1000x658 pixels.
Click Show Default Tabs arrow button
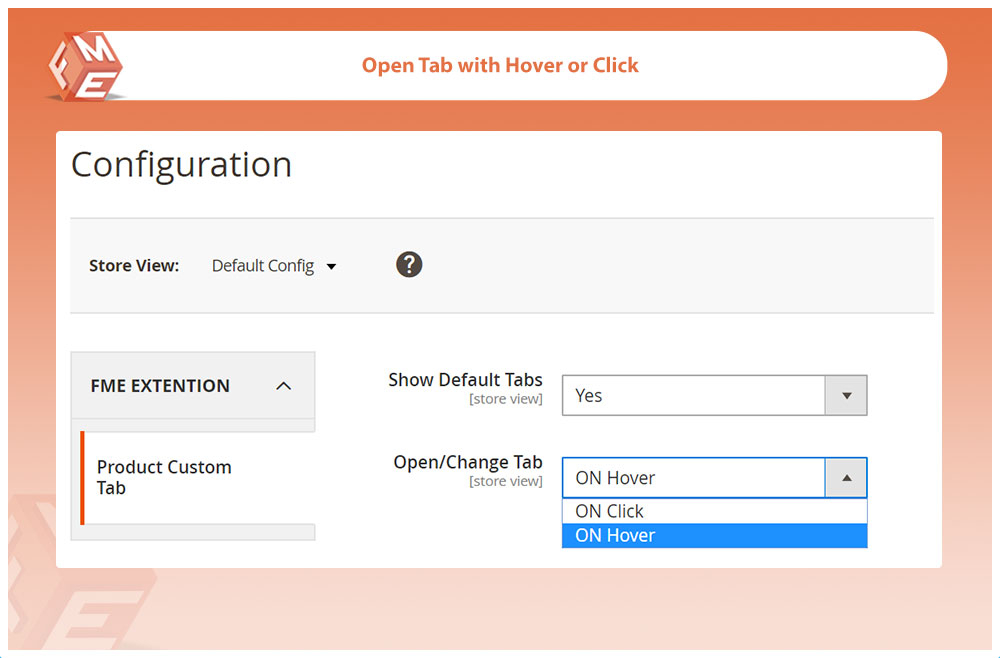(846, 396)
